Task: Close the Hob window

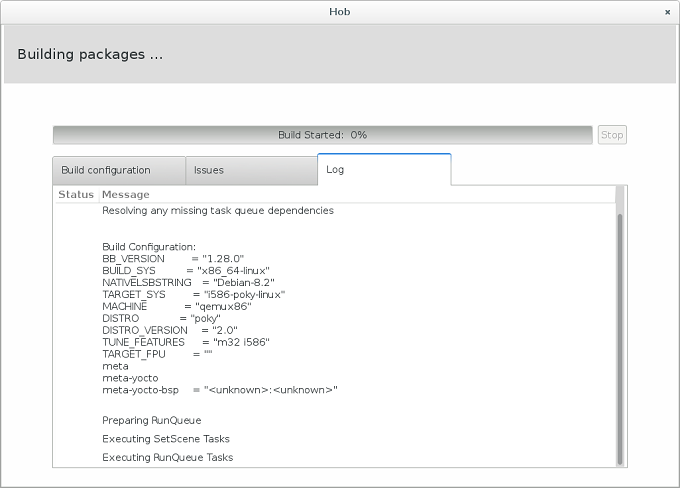Action: pos(667,12)
